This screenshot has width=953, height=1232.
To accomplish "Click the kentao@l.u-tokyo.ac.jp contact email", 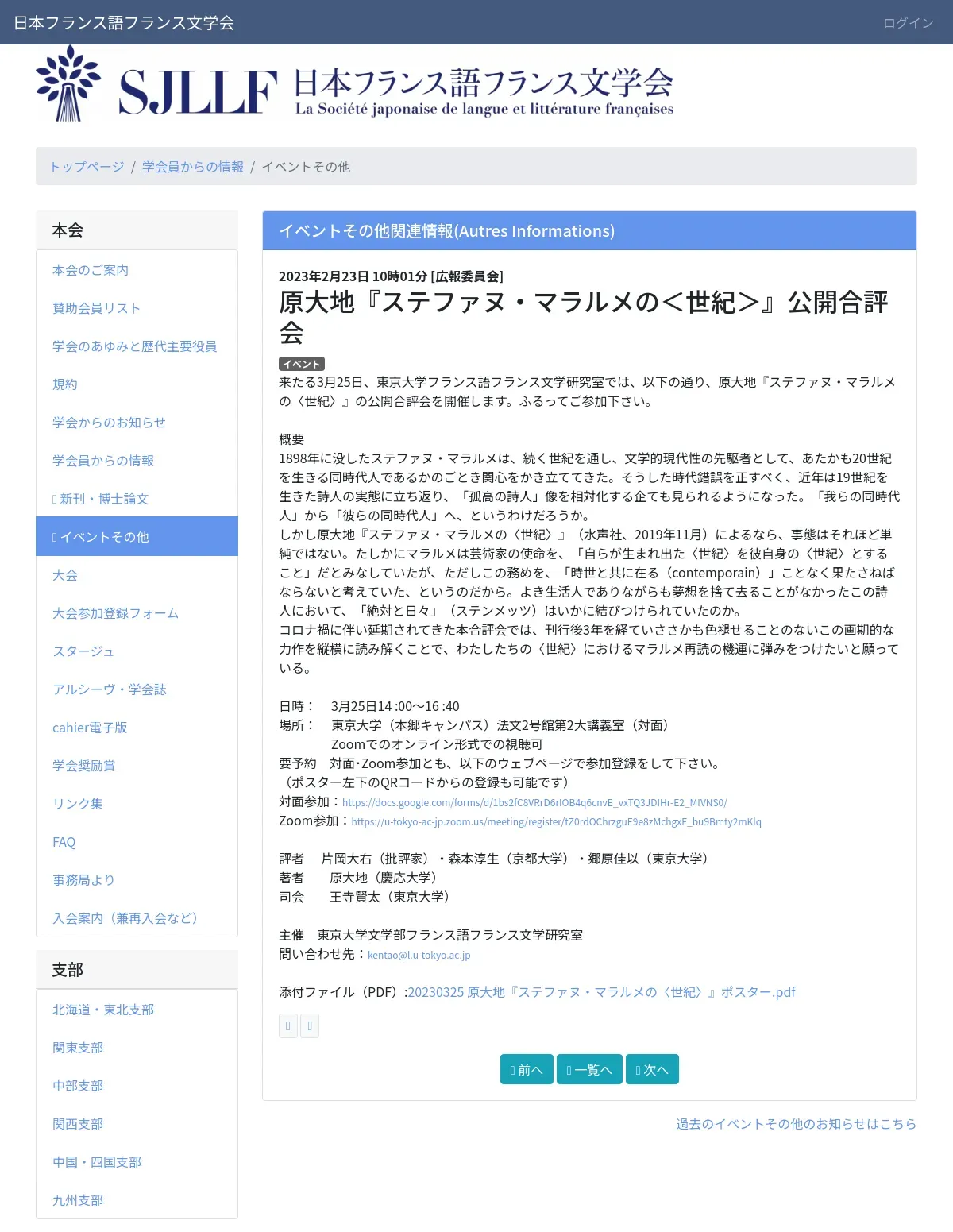I will coord(419,955).
